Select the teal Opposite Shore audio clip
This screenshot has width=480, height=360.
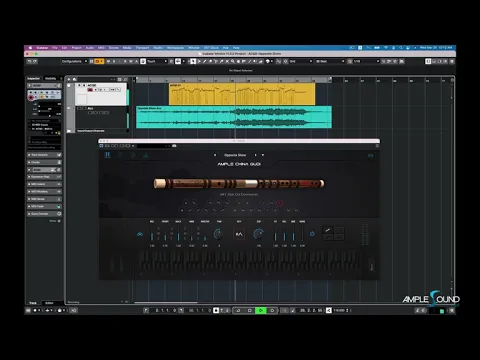pos(234,117)
